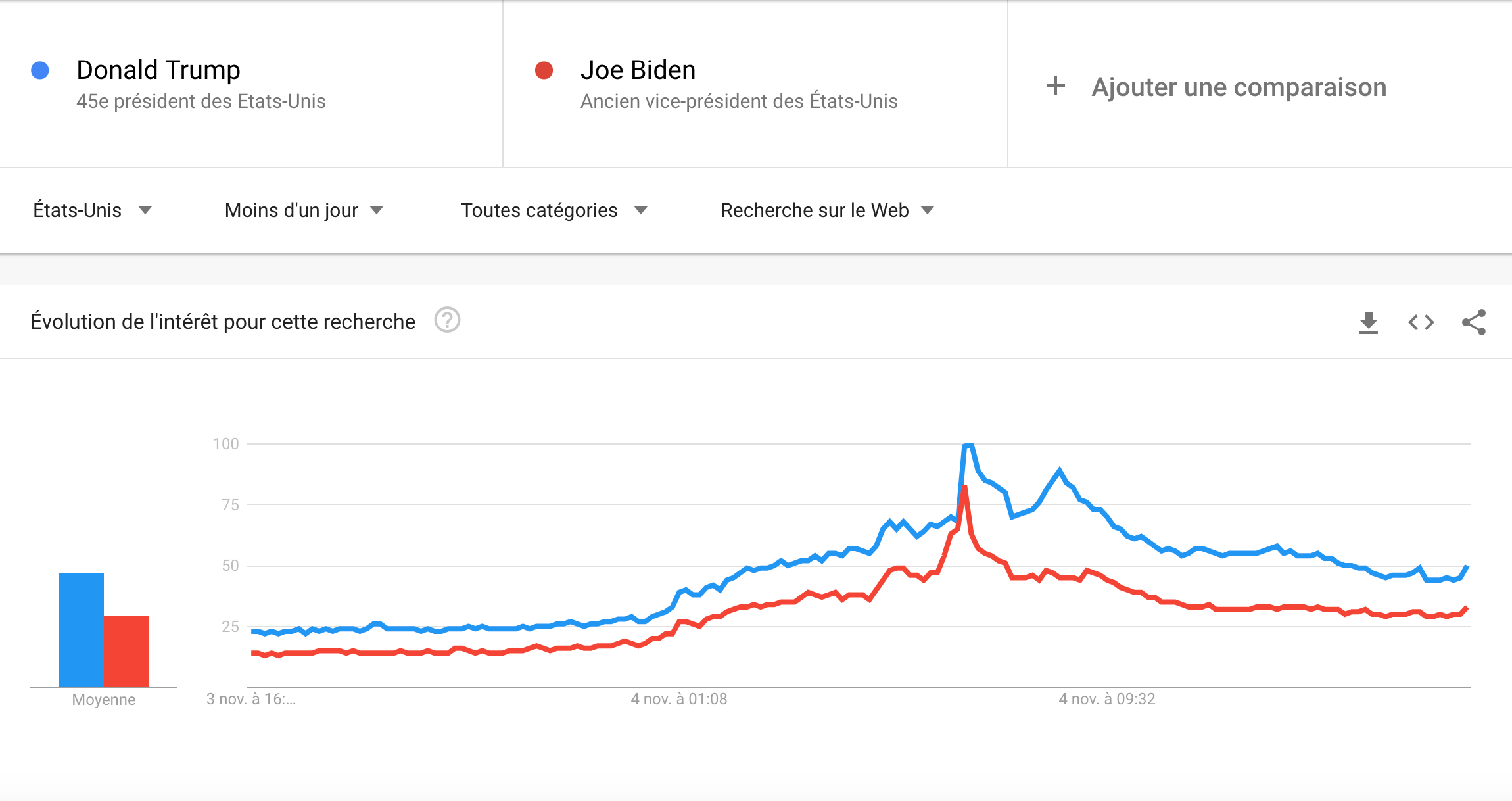Click the Évolution de l'intérêt heading
This screenshot has height=801, width=1512.
[223, 322]
